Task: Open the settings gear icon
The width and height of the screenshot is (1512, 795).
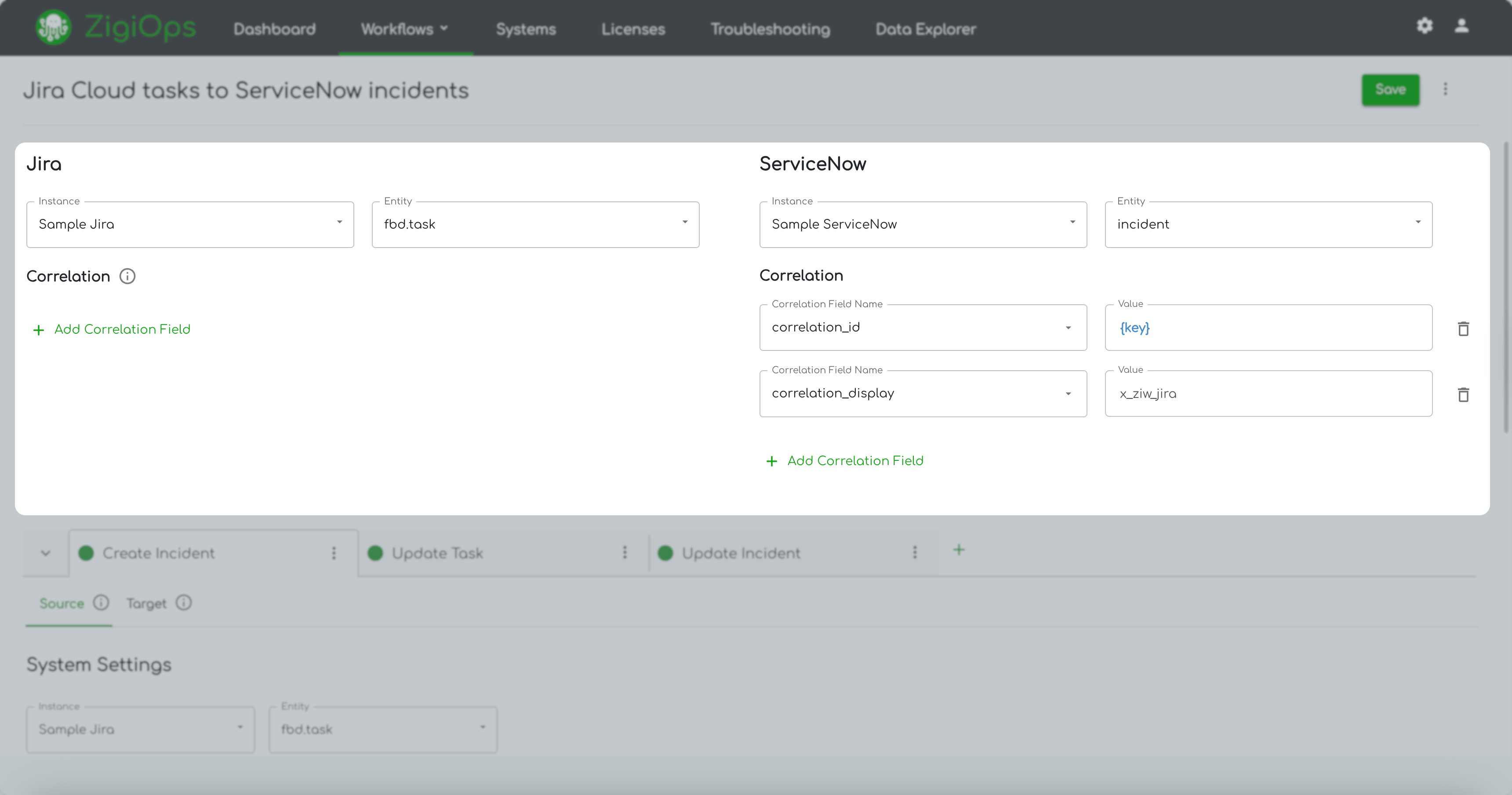Action: pyautogui.click(x=1425, y=26)
